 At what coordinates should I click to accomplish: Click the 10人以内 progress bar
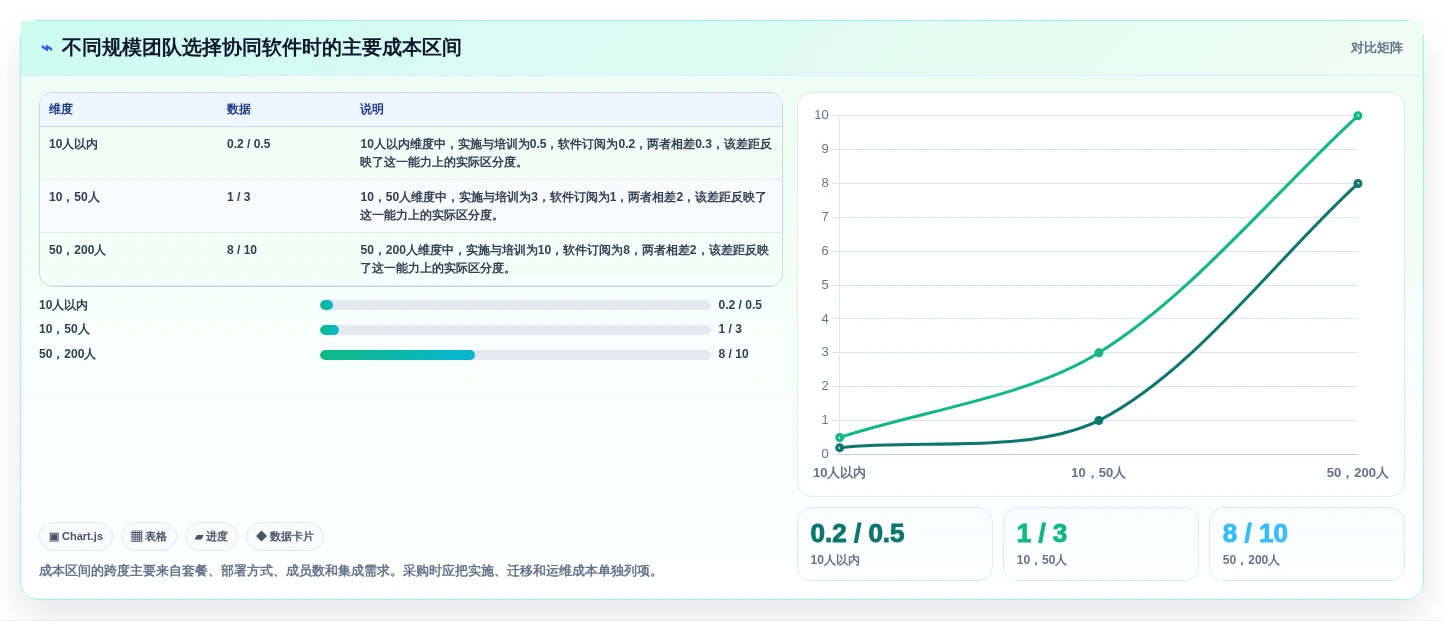click(515, 305)
